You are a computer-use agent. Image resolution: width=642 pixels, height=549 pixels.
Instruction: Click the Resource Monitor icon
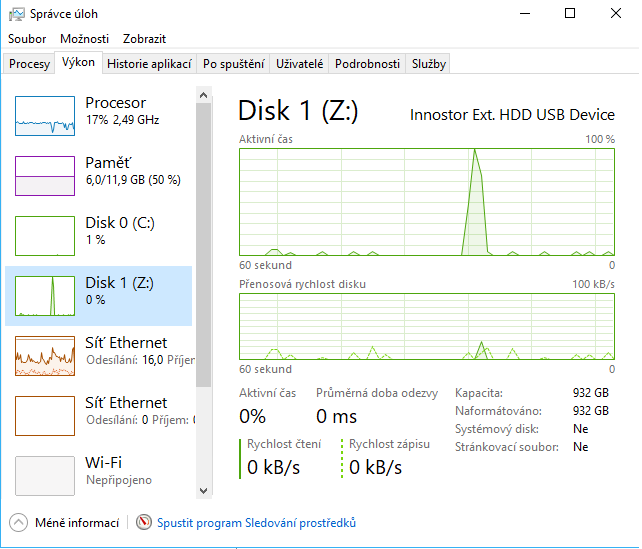pos(144,522)
